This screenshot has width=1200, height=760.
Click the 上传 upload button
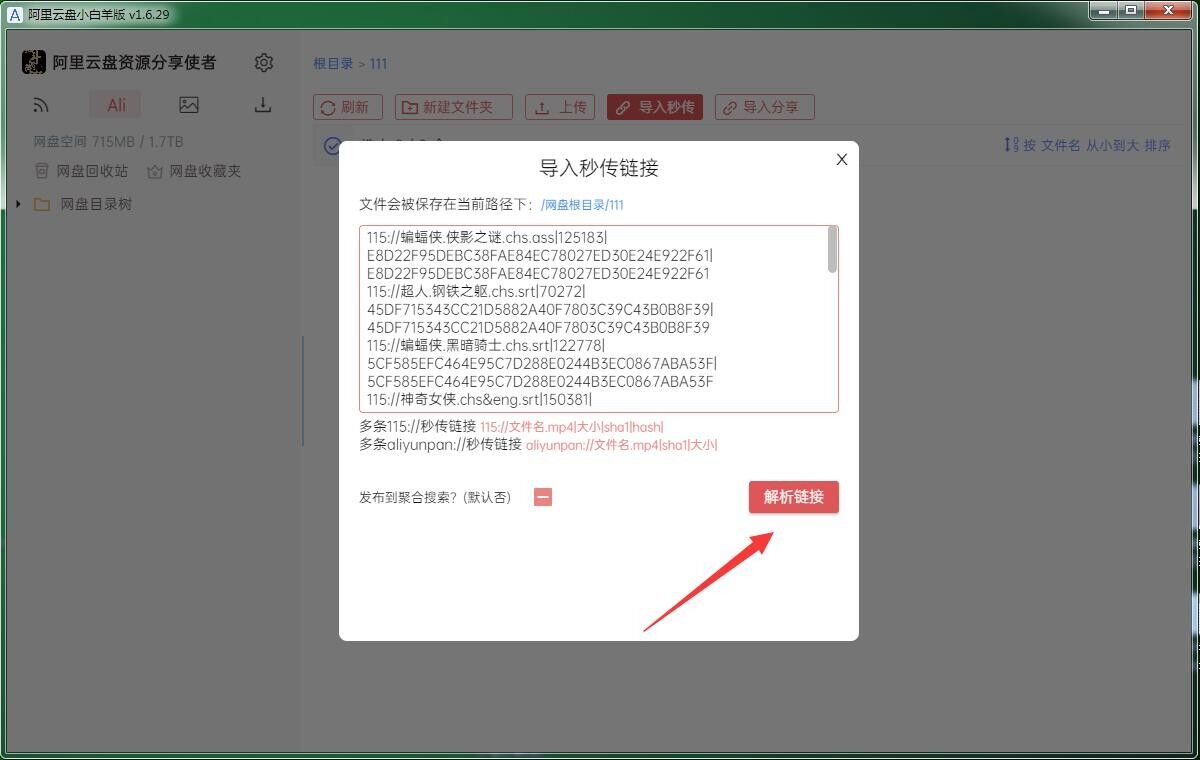(x=561, y=107)
